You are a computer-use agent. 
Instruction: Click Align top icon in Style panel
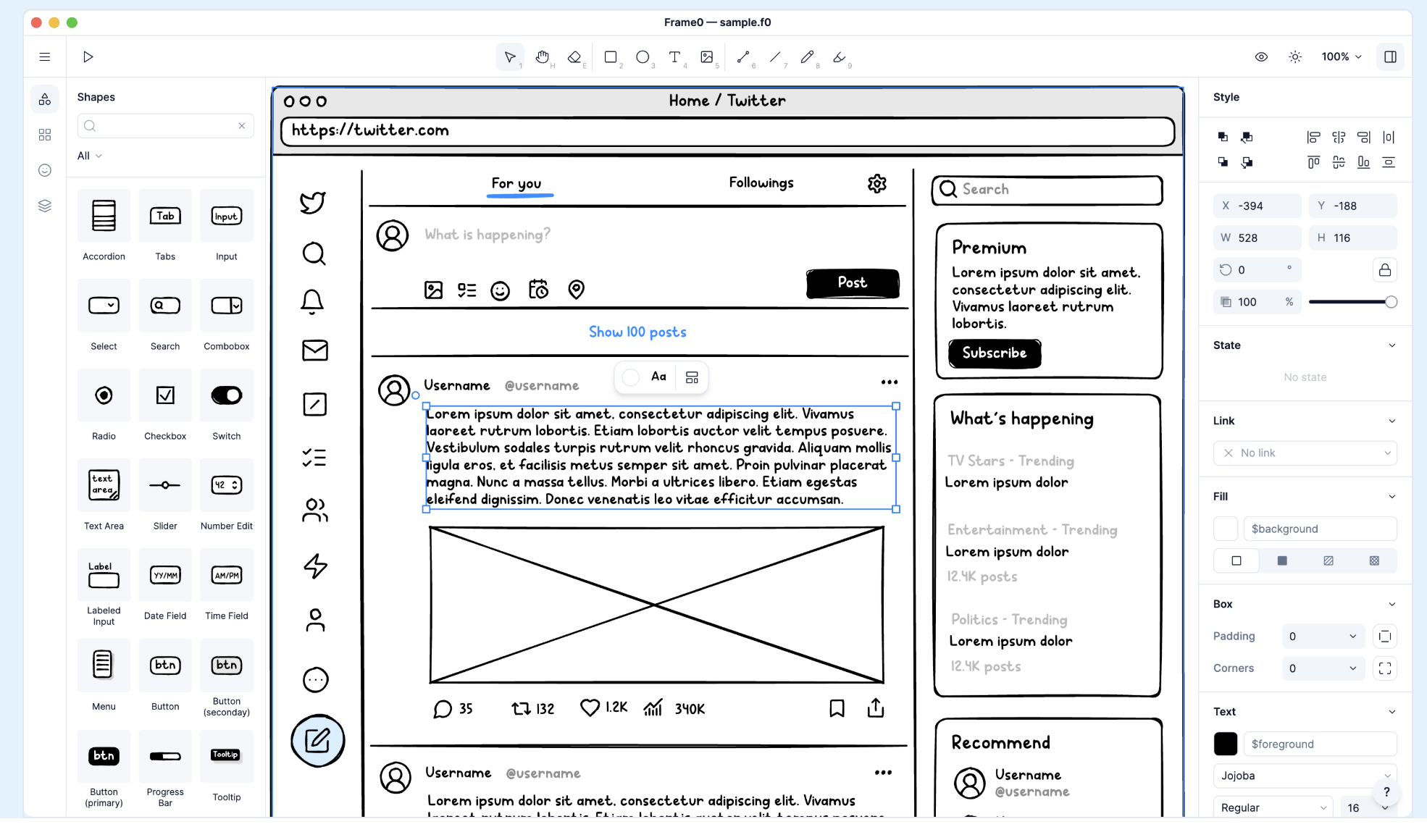1313,162
